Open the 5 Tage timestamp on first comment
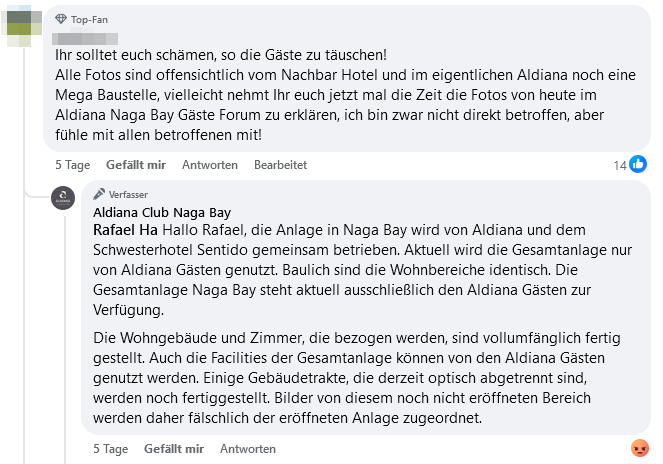Image resolution: width=663 pixels, height=464 pixels. pos(73,165)
